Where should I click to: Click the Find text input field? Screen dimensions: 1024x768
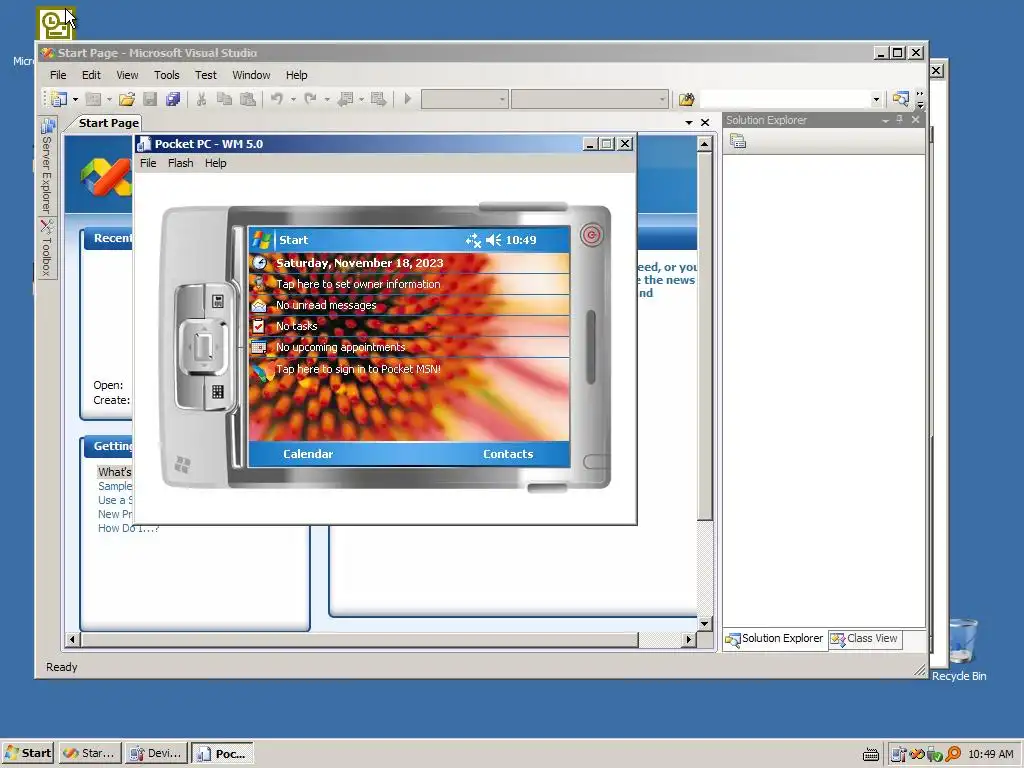785,100
